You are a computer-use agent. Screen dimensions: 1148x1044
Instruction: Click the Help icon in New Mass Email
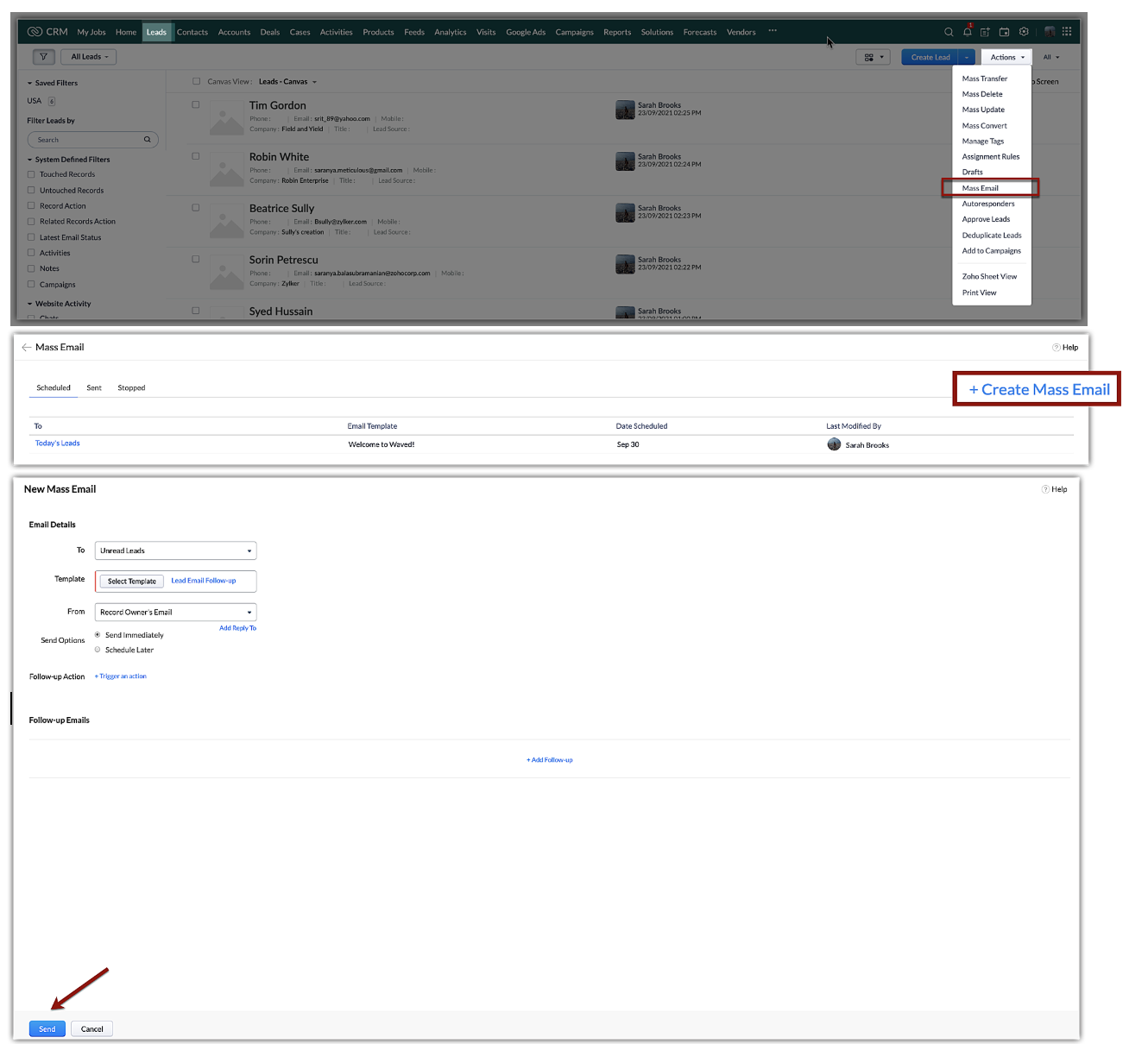coord(1045,489)
